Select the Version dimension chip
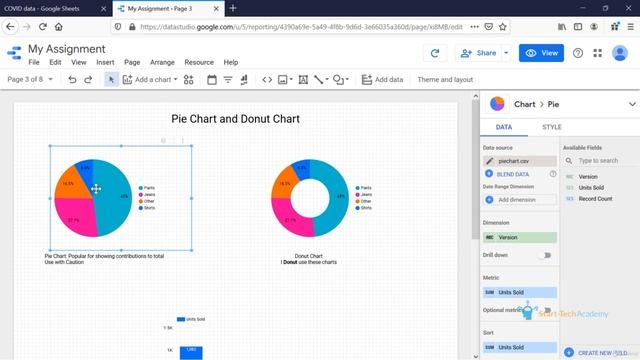 tap(520, 238)
